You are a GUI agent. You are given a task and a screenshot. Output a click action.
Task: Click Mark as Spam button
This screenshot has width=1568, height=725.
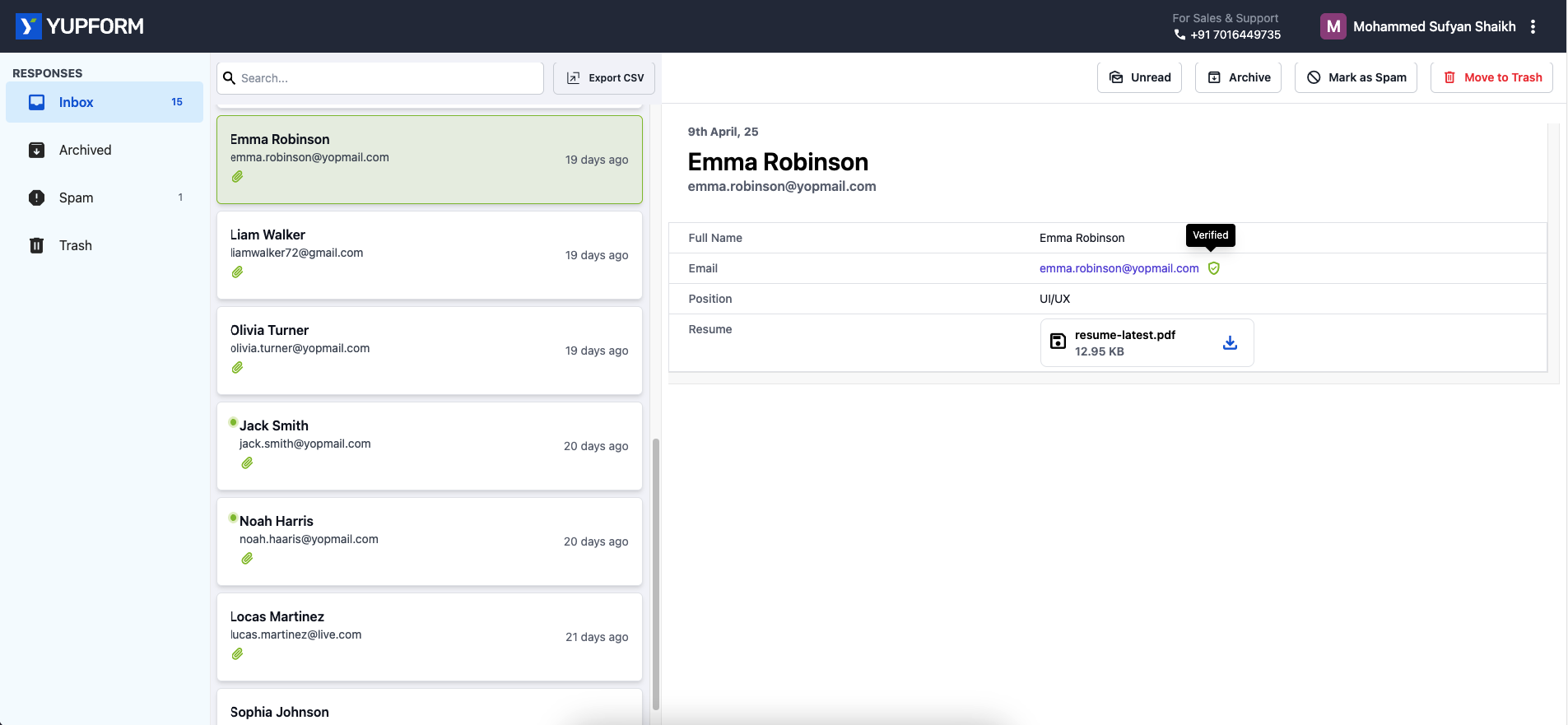[x=1356, y=77]
